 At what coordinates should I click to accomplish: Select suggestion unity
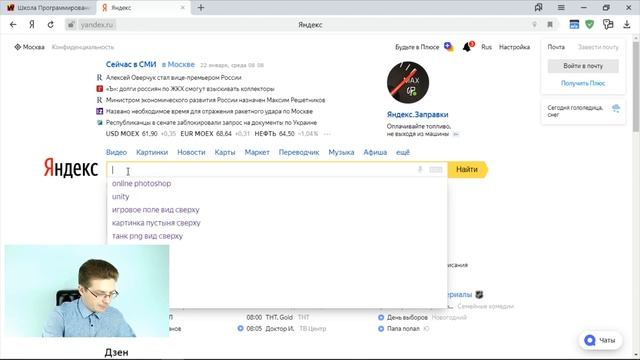click(120, 196)
